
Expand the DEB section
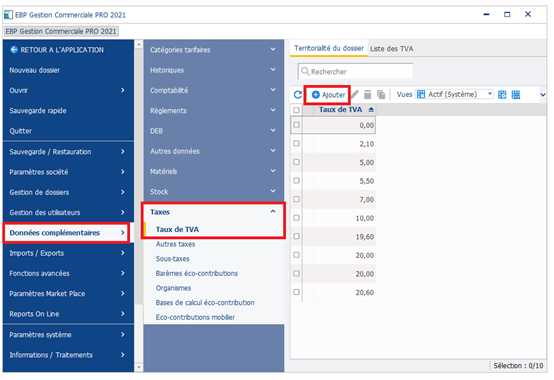coord(213,131)
